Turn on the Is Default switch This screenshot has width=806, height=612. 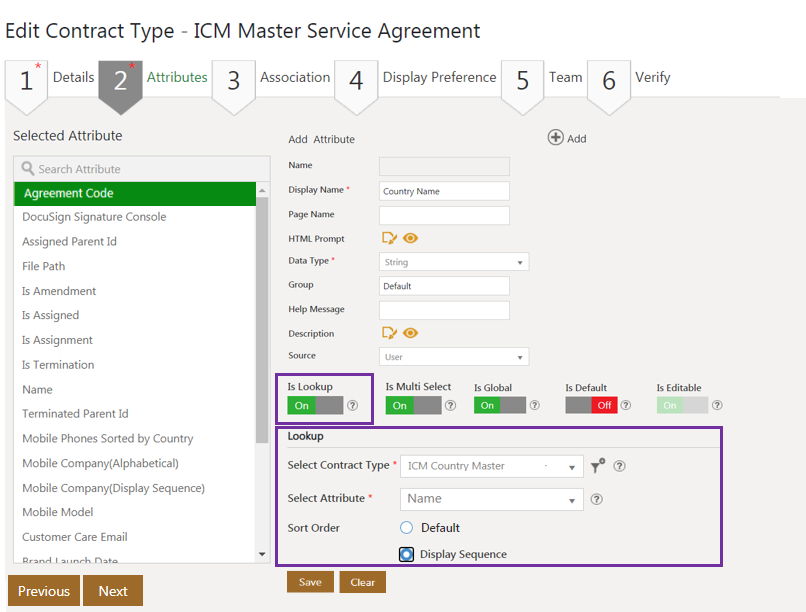coord(590,405)
